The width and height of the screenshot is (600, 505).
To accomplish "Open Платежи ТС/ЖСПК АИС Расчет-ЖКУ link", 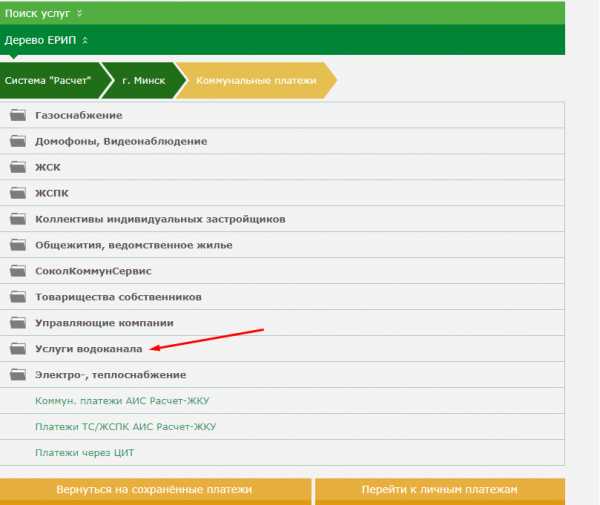I will tap(125, 427).
